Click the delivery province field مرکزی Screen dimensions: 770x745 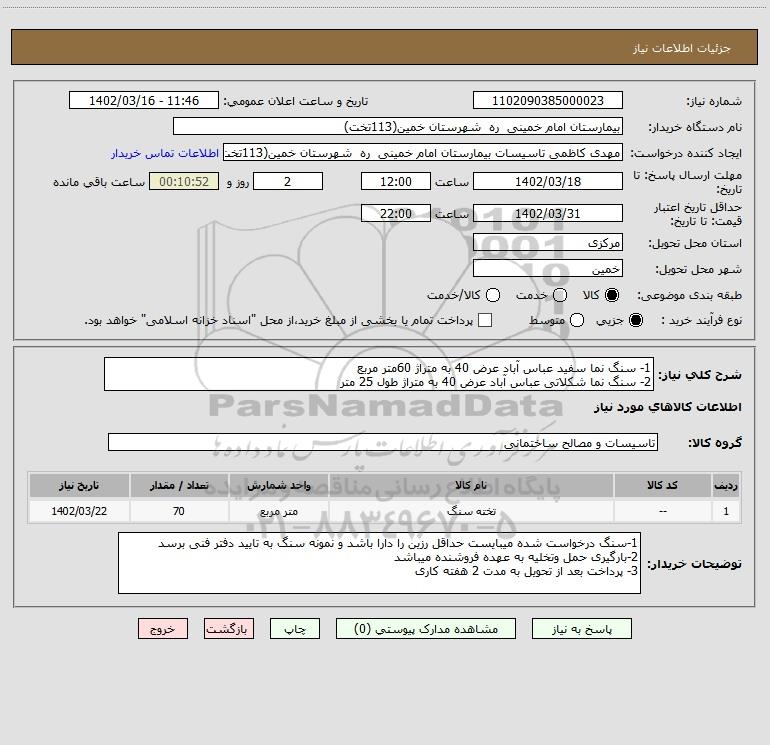tap(548, 242)
